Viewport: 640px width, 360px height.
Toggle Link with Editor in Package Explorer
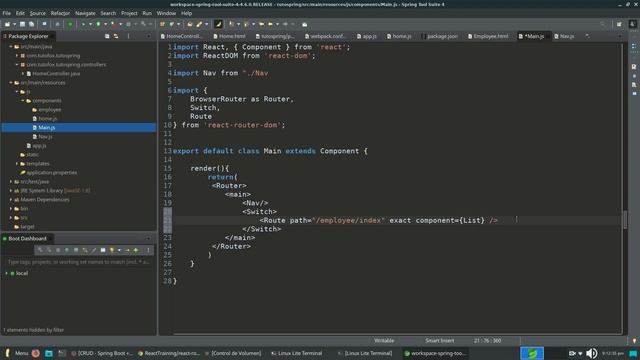click(116, 36)
